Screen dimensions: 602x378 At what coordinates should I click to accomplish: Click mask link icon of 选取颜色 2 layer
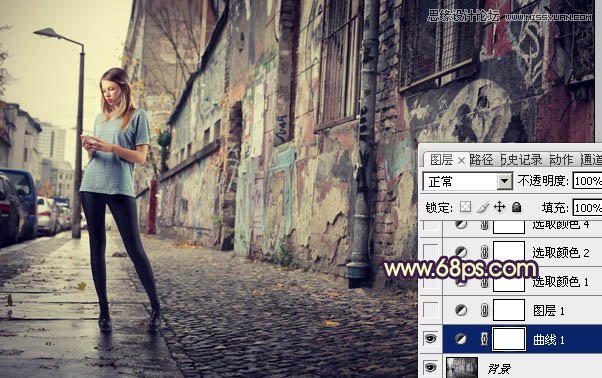point(485,252)
